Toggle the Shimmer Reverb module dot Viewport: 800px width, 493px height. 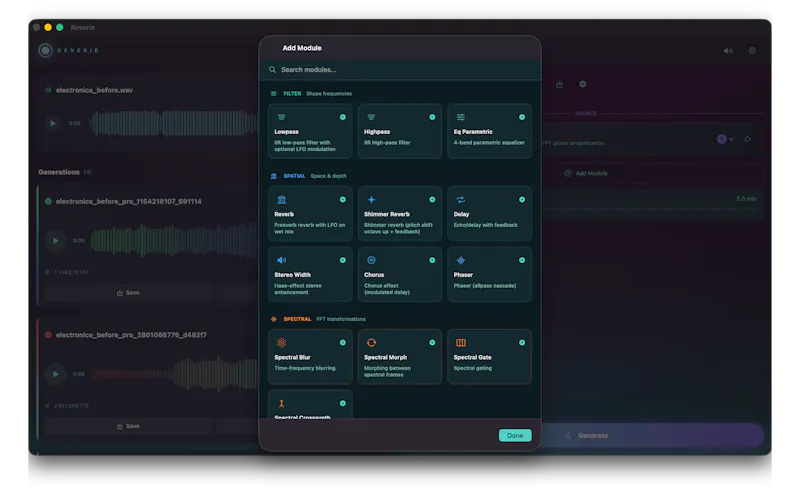pyautogui.click(x=432, y=200)
